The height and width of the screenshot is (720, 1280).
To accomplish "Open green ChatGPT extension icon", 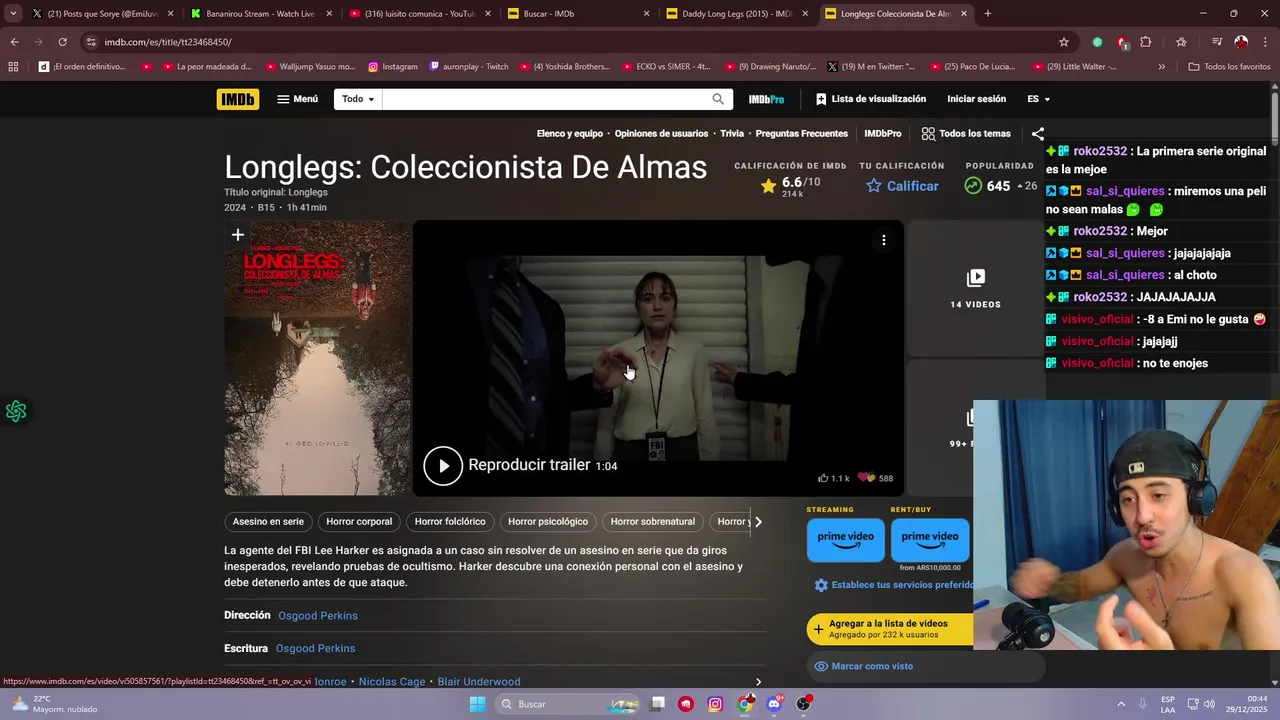I will pyautogui.click(x=1097, y=42).
